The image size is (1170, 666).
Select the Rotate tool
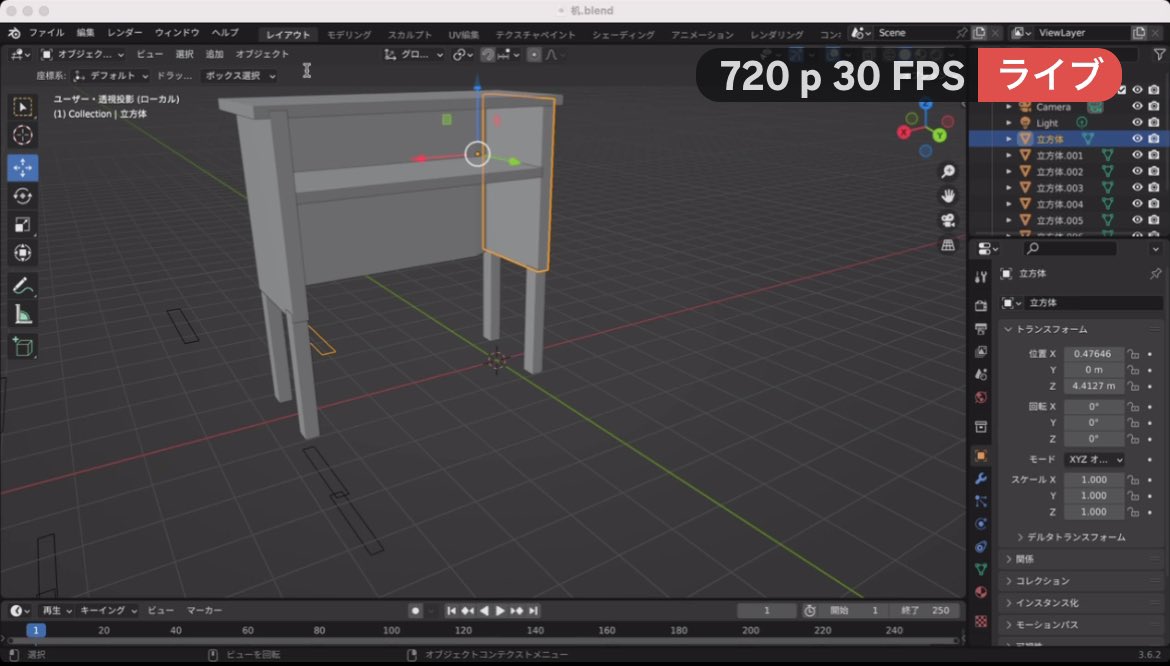22,196
